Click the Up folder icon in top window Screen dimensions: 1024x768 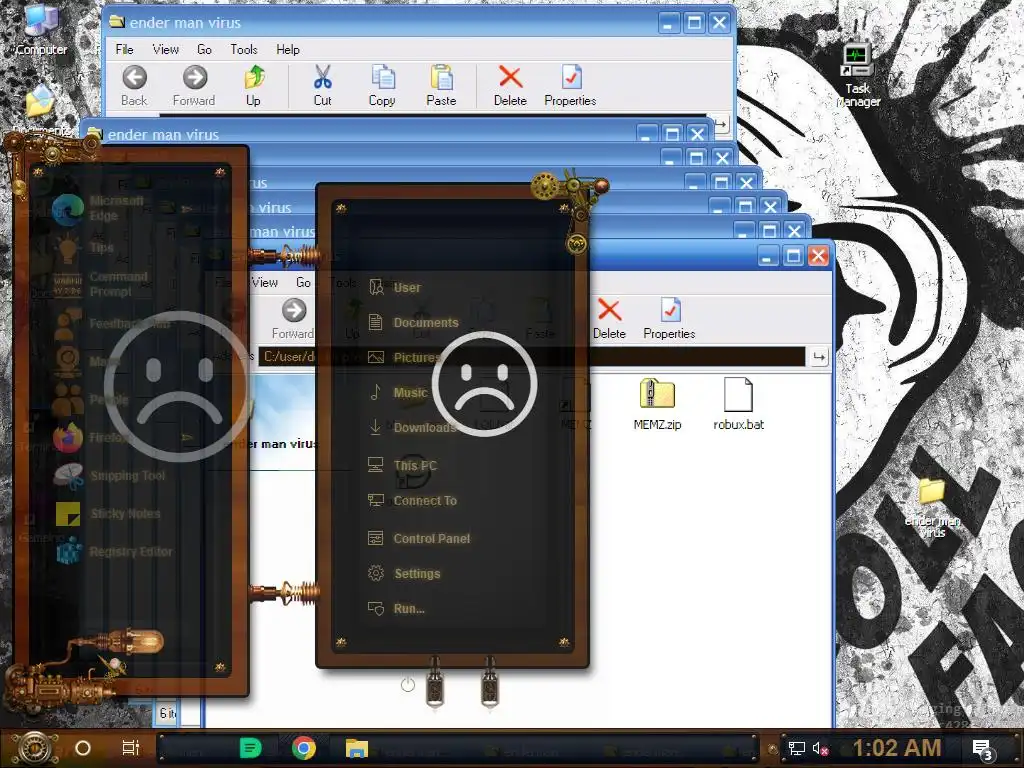coord(253,86)
